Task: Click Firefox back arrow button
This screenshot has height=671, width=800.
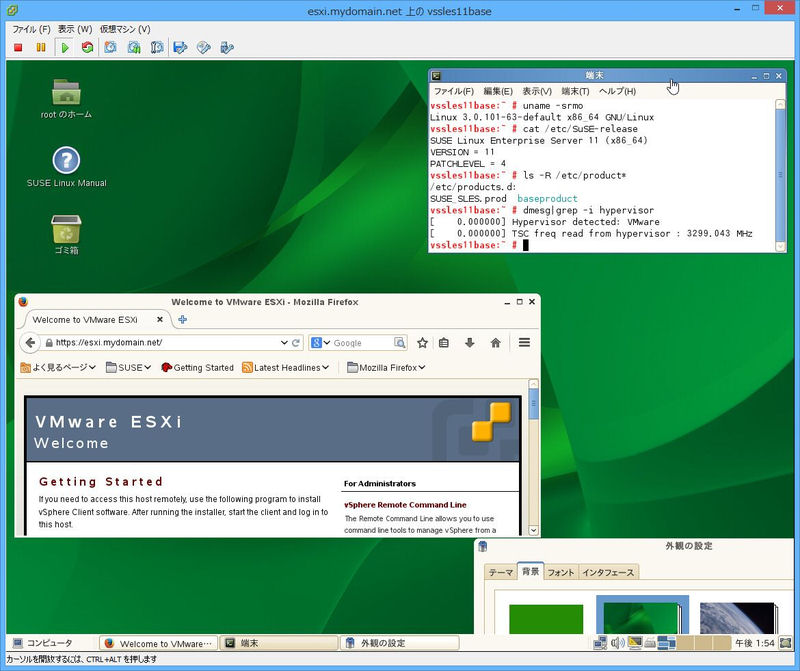Action: click(x=30, y=342)
